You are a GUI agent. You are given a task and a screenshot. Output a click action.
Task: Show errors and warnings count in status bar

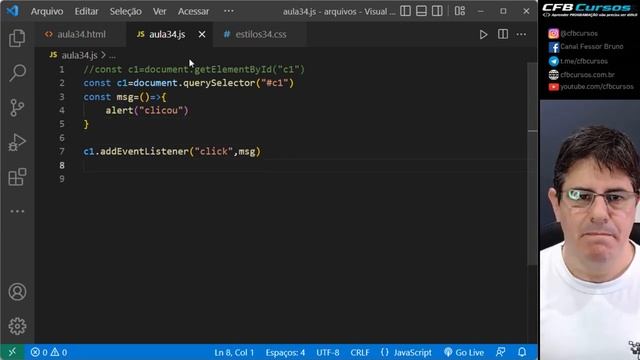(49, 352)
